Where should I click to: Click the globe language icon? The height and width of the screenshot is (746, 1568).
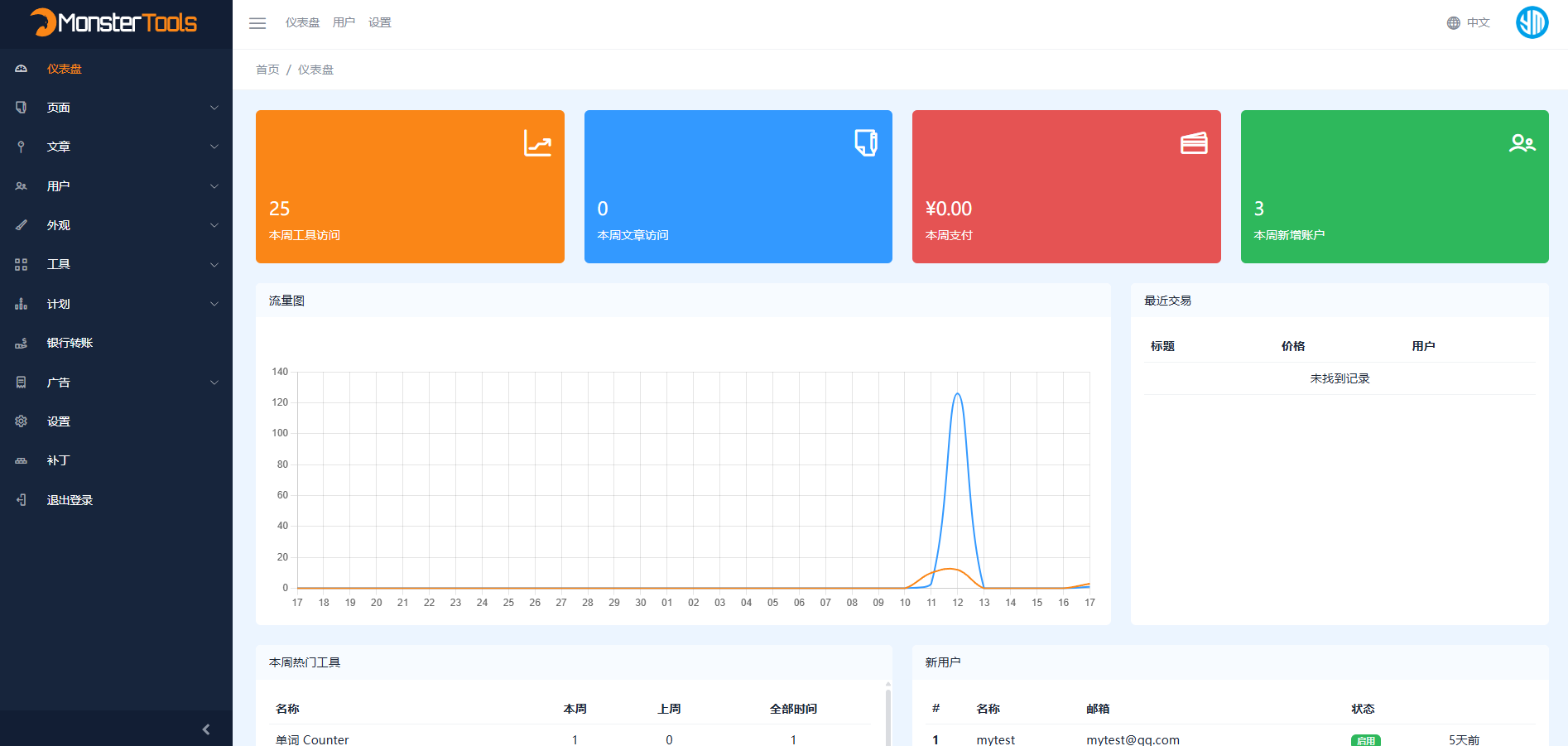pos(1453,23)
